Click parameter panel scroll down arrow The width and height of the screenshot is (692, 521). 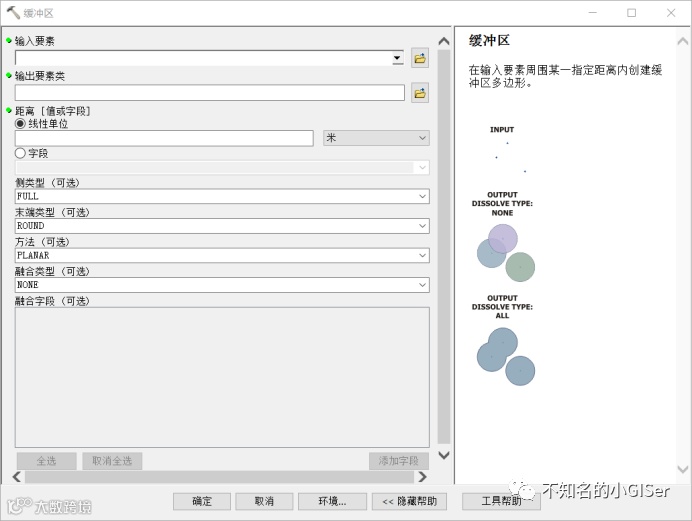[x=444, y=455]
